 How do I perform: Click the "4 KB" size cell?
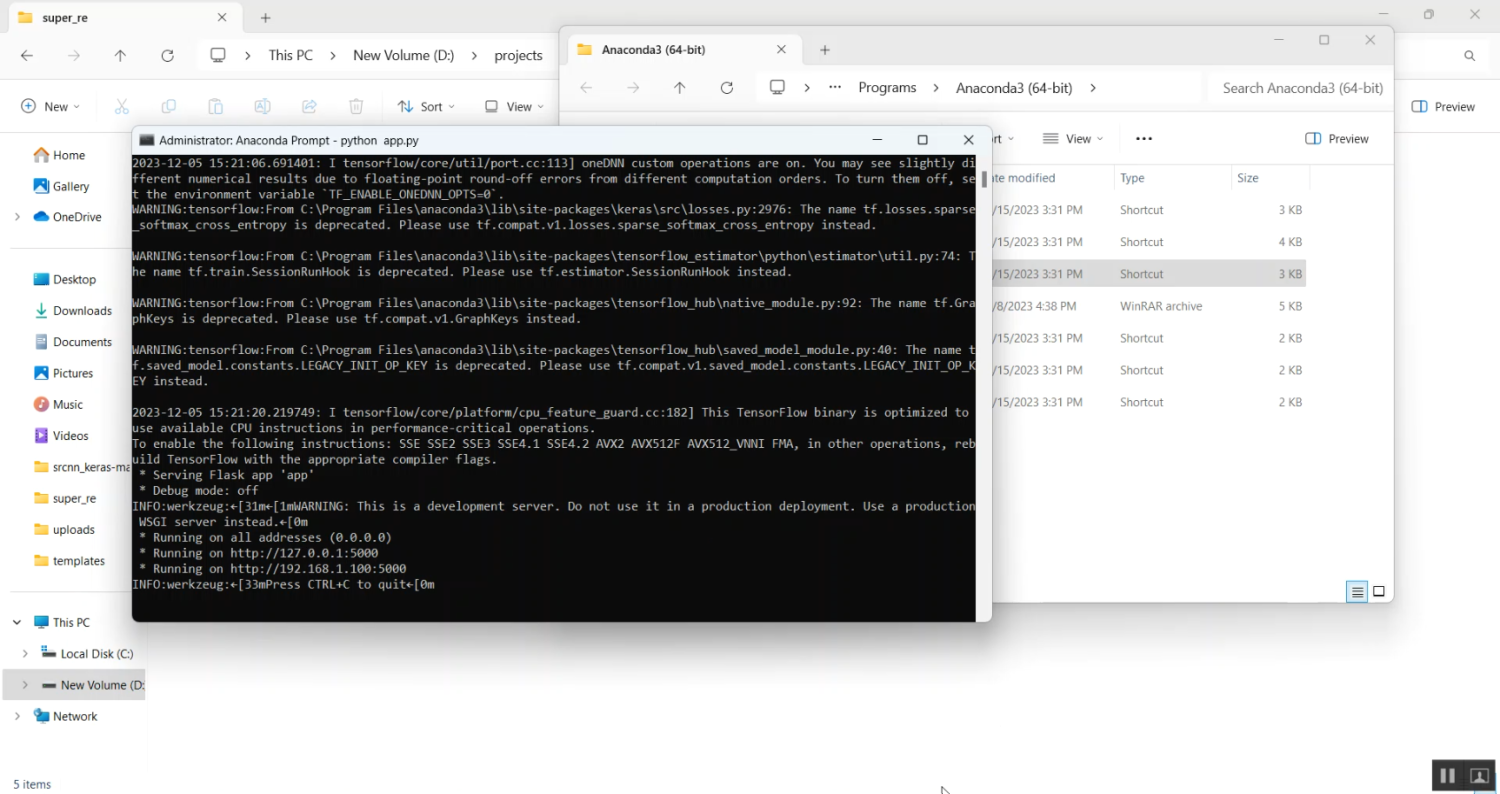tap(1290, 242)
